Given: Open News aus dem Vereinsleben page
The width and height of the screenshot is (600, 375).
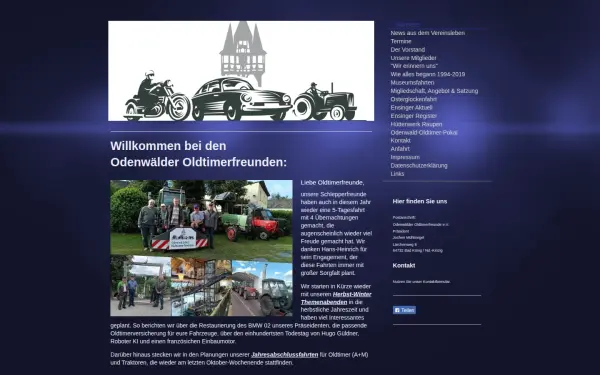Looking at the screenshot, I should click(x=427, y=33).
